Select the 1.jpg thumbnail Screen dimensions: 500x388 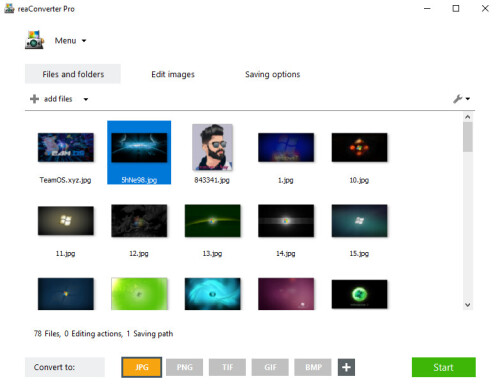click(x=286, y=147)
